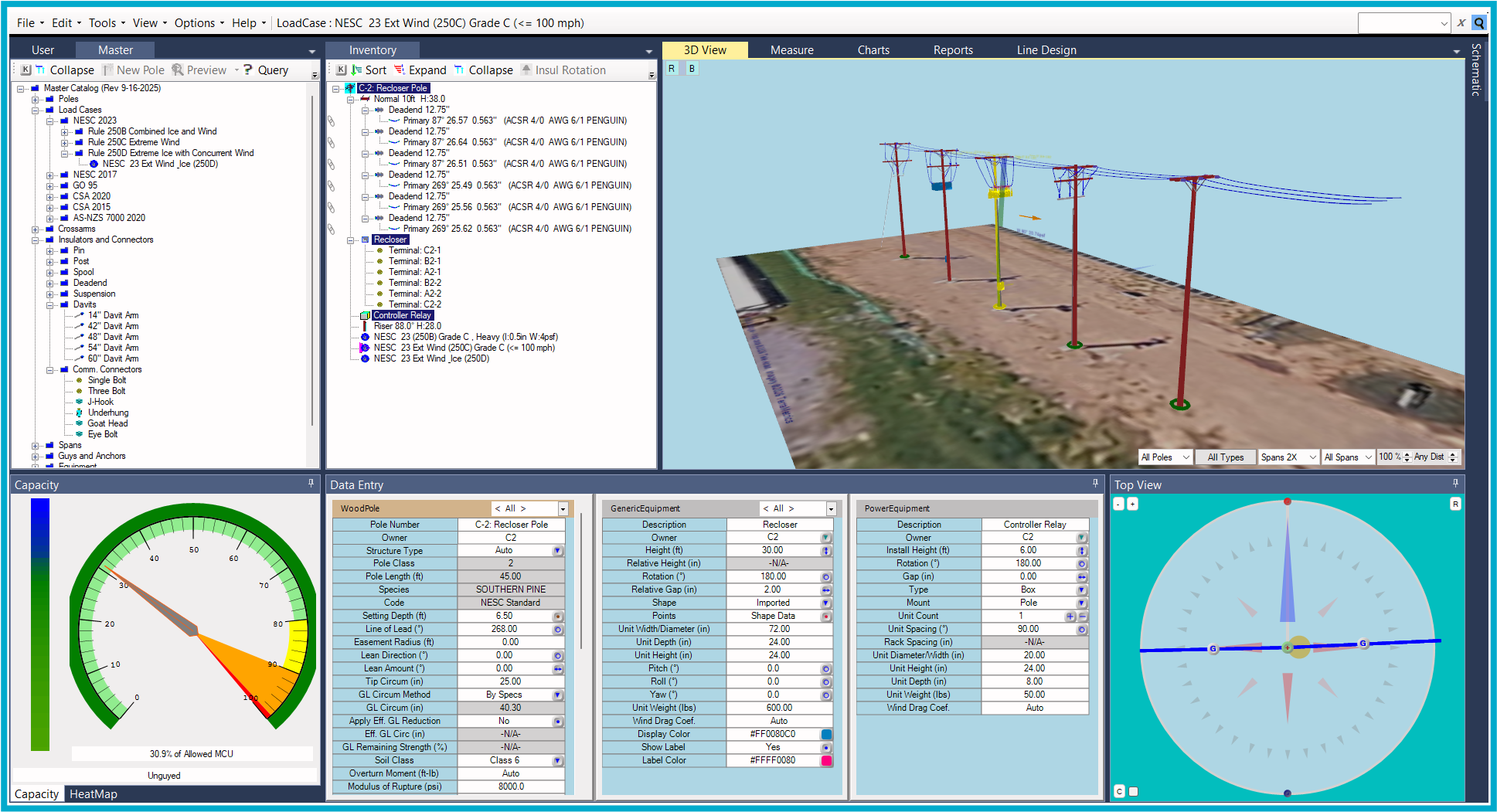Click the B button in 3D View
Viewport: 1497px width, 812px height.
pos(692,69)
